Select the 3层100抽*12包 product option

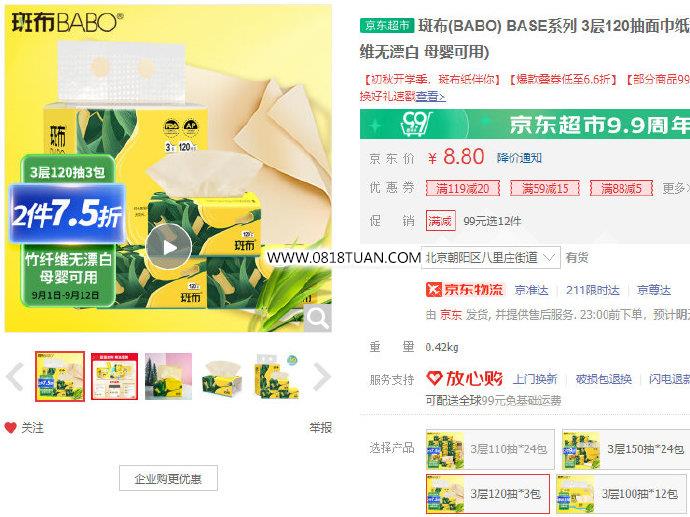[x=622, y=494]
